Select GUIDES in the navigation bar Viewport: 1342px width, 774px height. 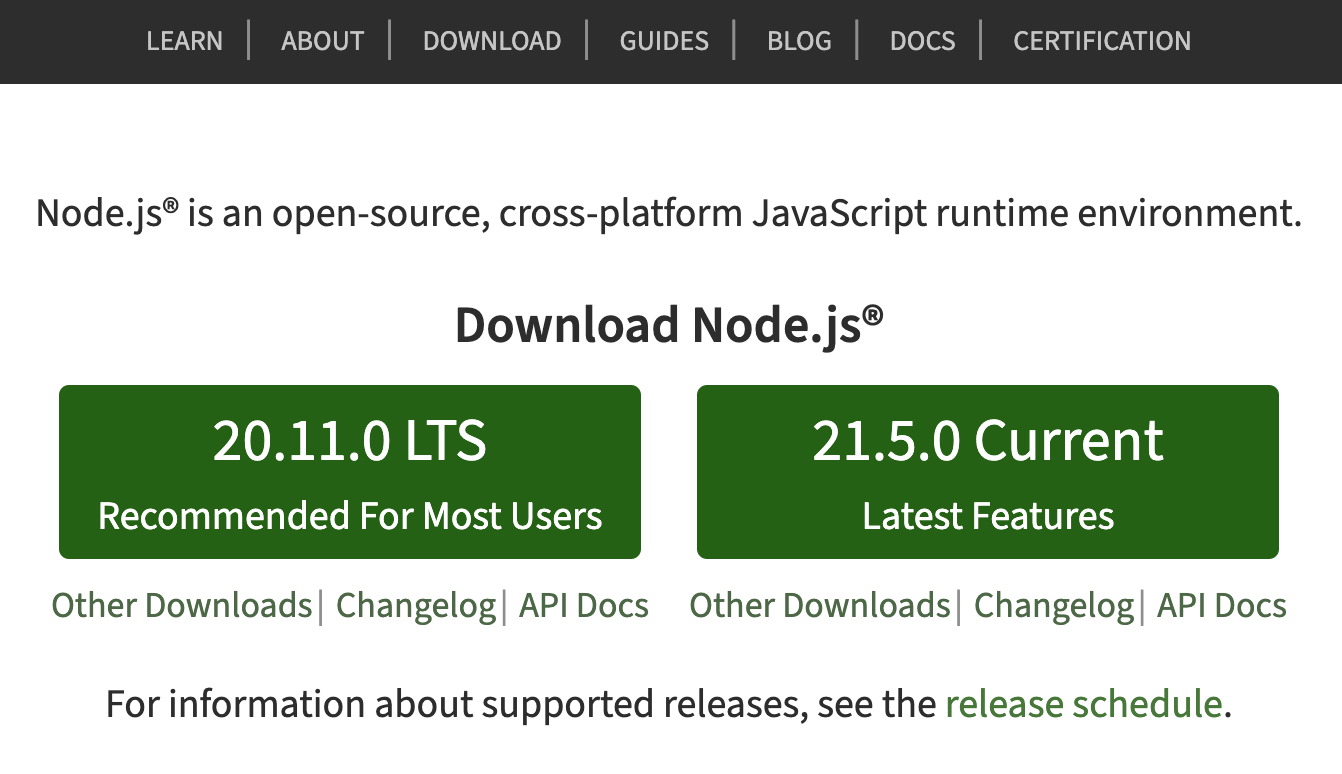pyautogui.click(x=664, y=41)
